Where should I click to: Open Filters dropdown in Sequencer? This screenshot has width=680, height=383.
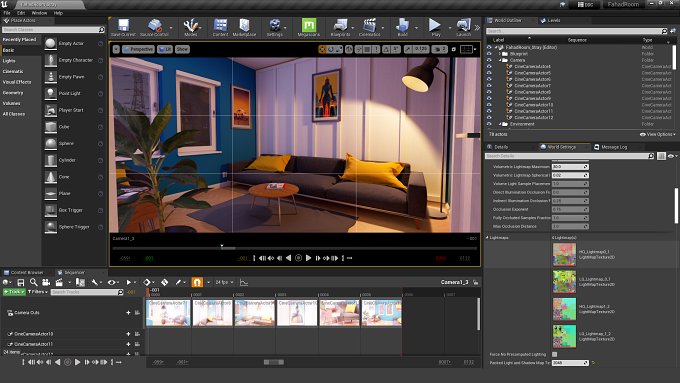[38, 292]
